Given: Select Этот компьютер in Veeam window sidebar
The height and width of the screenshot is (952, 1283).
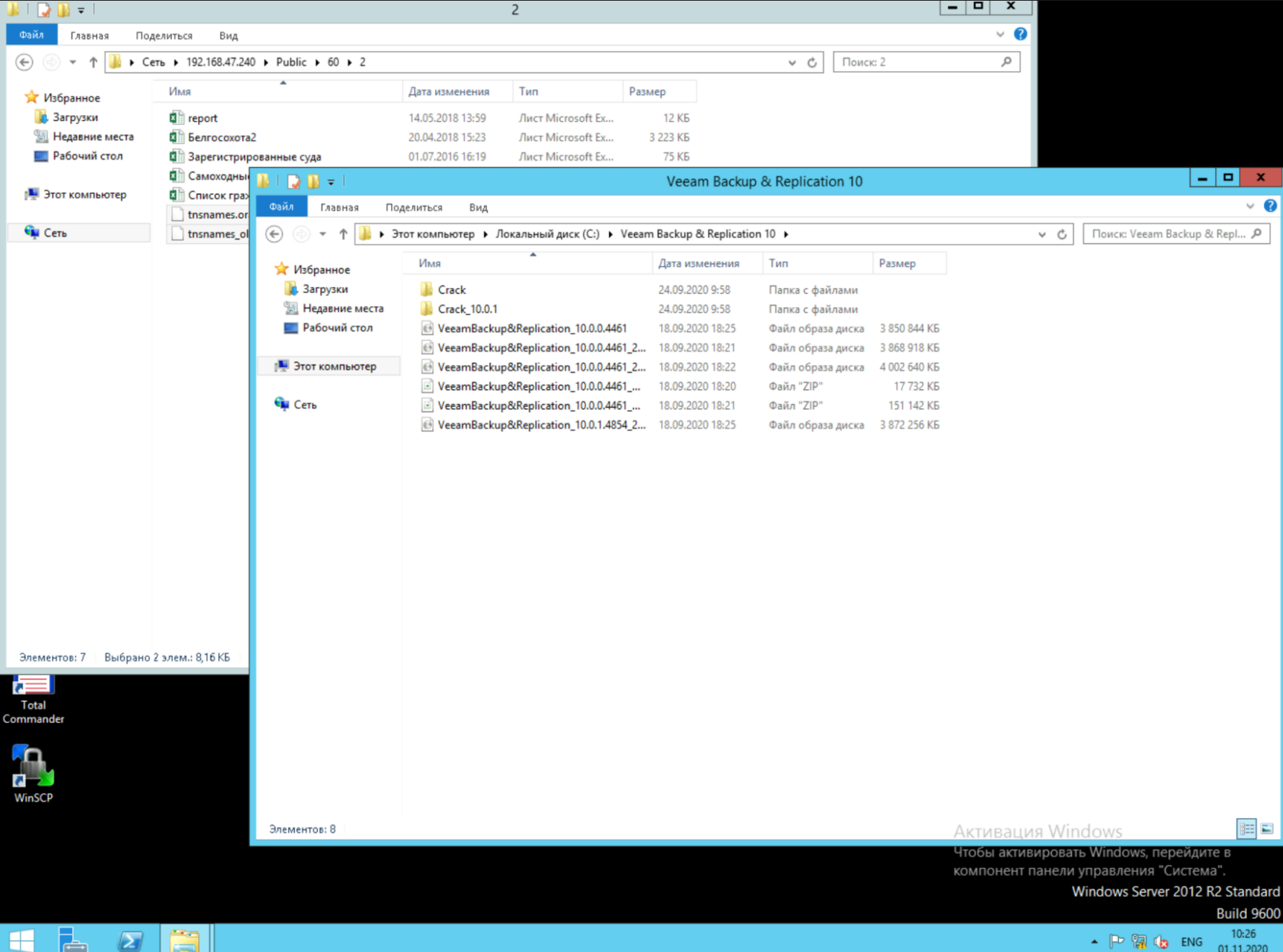Looking at the screenshot, I should coord(334,367).
